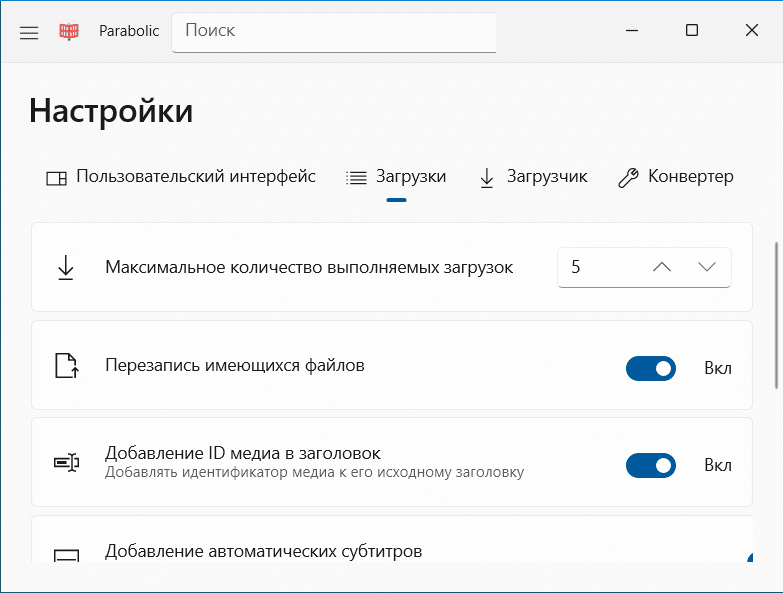Screen dimensions: 783x593
Task: Click the file overwrite icon
Action: coord(66,366)
